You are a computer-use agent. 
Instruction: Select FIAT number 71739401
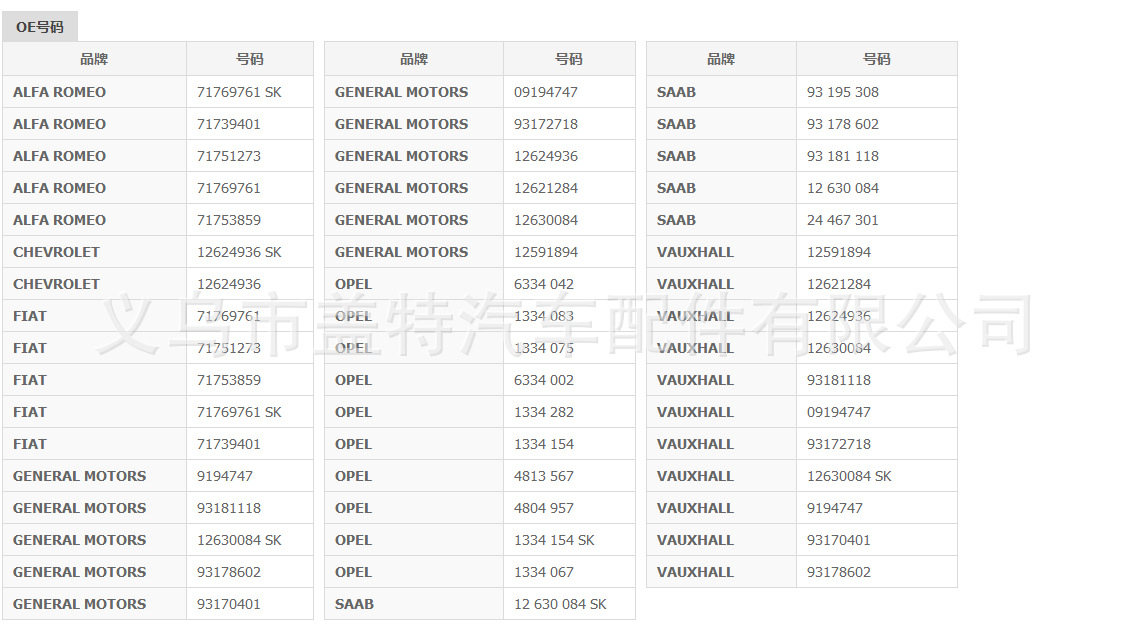[x=228, y=444]
